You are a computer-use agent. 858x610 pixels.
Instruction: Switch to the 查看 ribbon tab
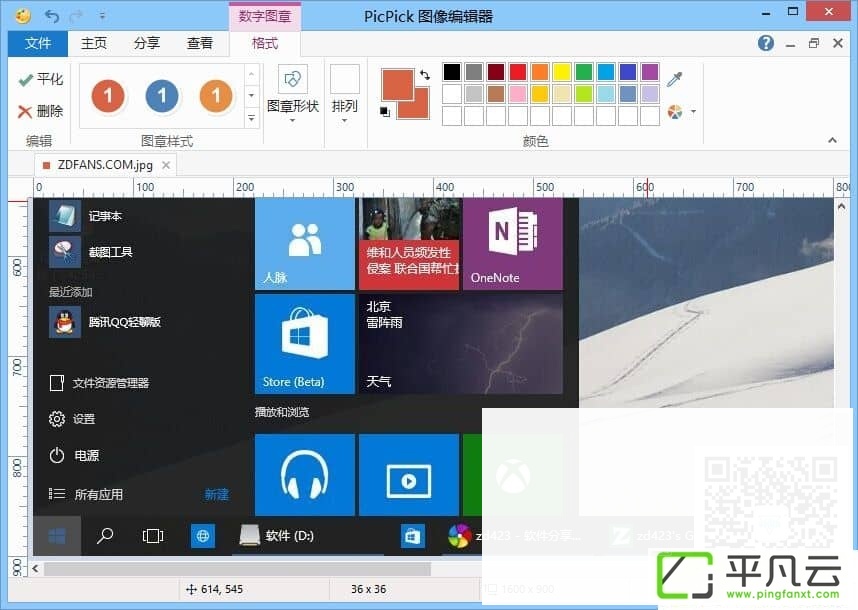[x=200, y=43]
